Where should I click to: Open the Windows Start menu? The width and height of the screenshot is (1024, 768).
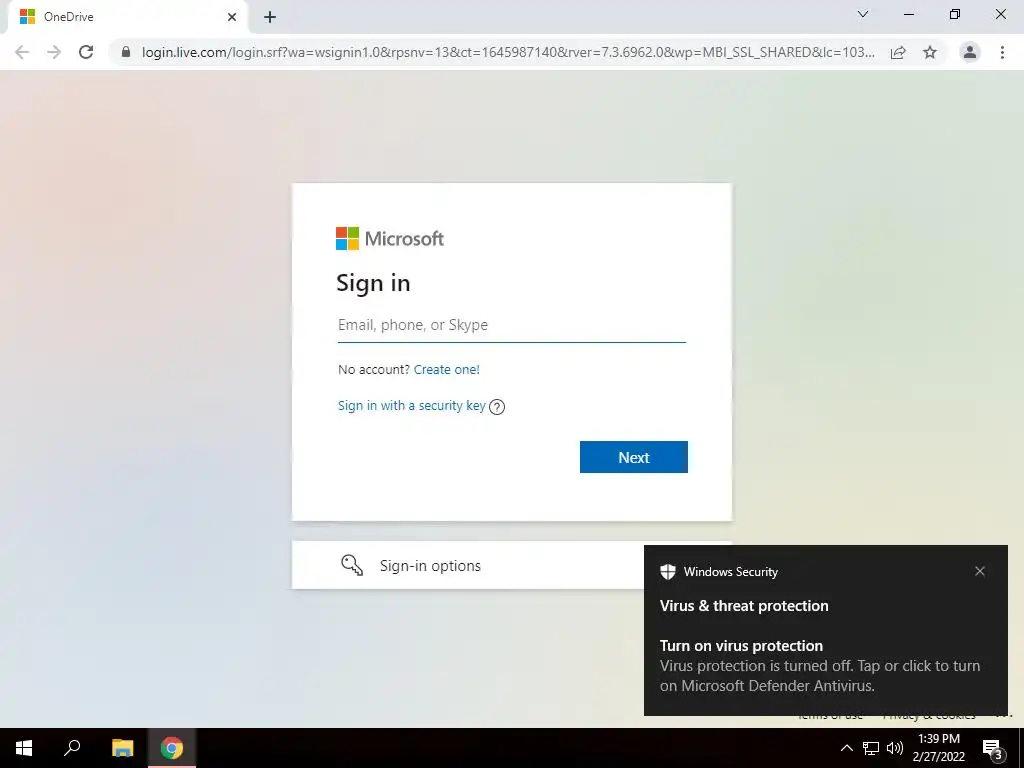[24, 748]
